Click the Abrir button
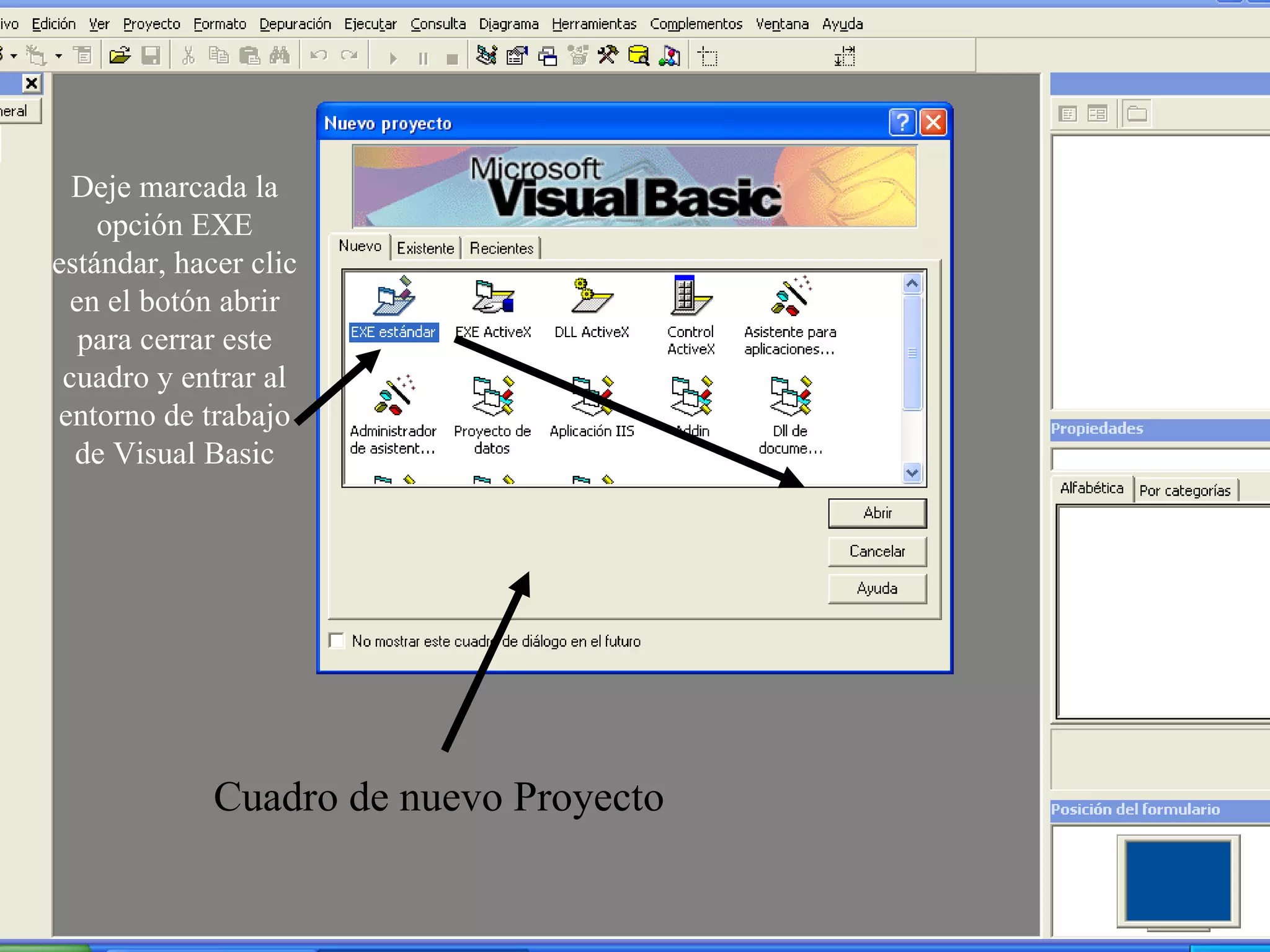 pyautogui.click(x=877, y=513)
